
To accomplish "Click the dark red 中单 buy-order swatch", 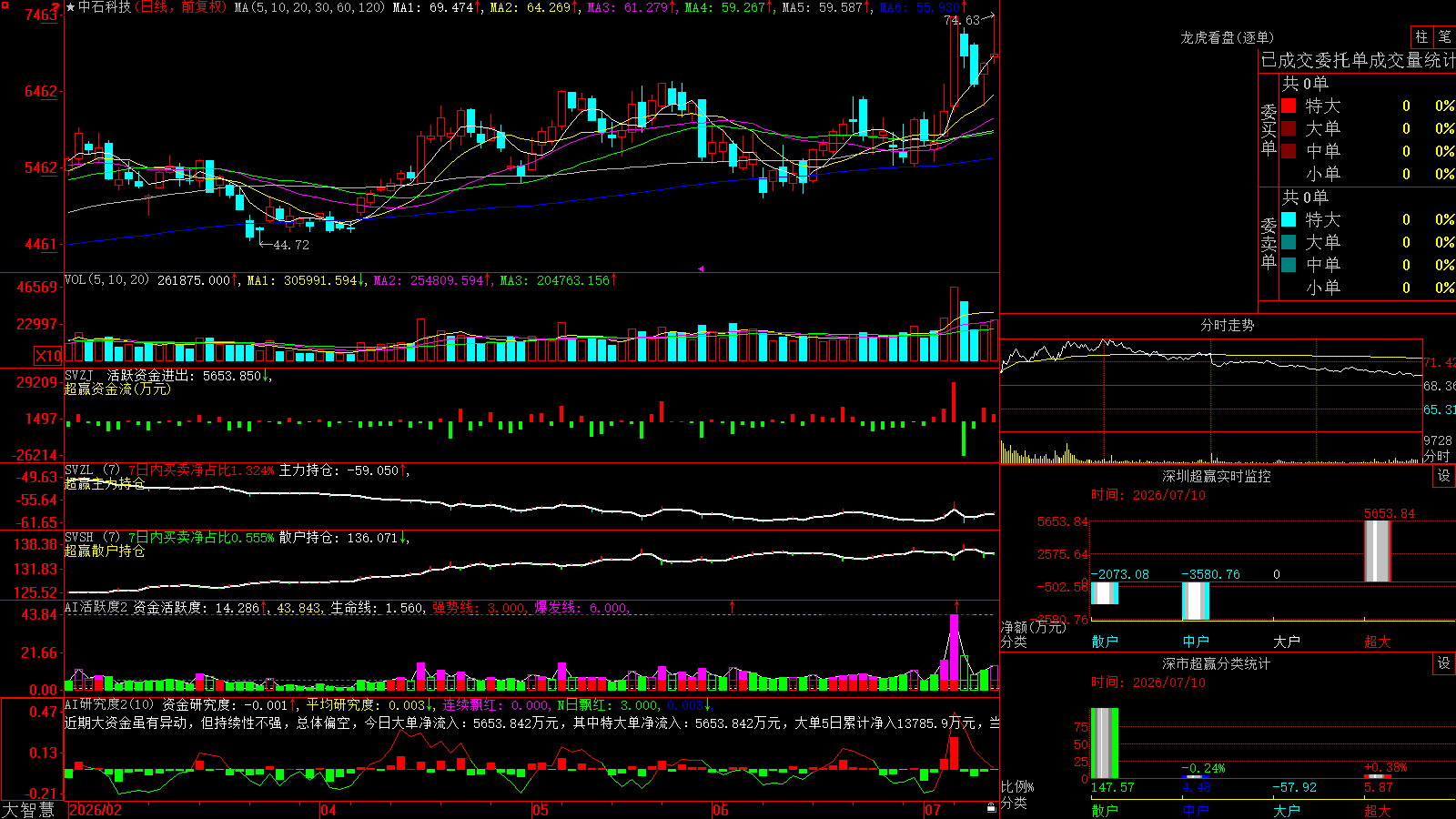I will pos(1289,151).
